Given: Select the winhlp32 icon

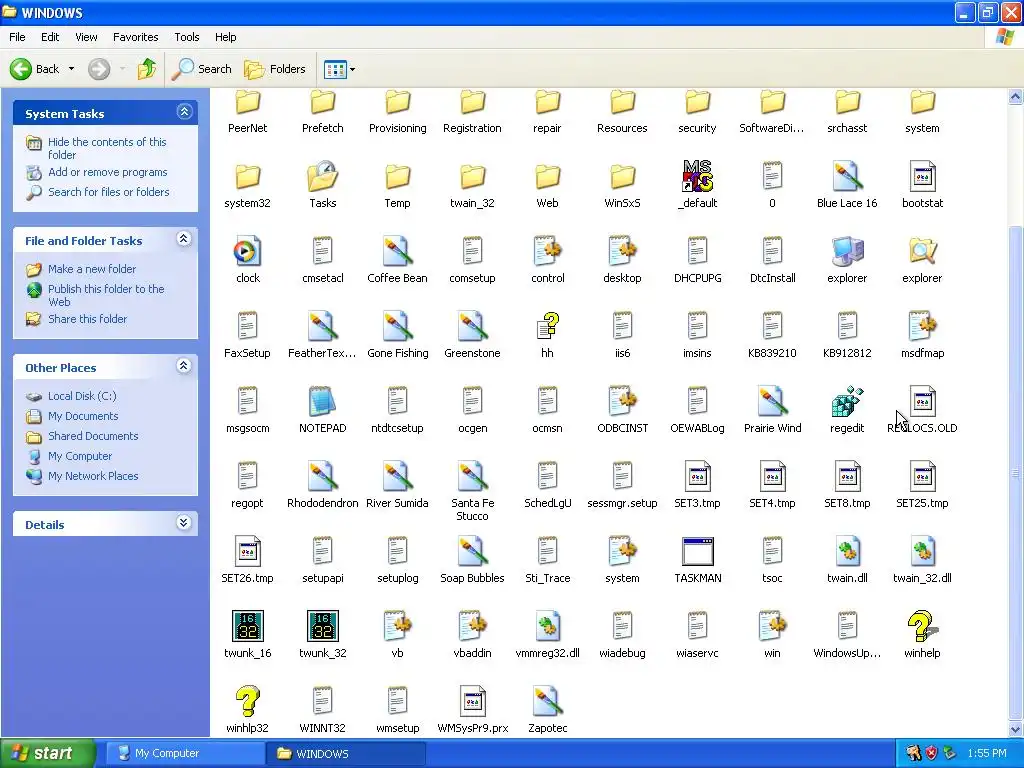Looking at the screenshot, I should pyautogui.click(x=248, y=701).
